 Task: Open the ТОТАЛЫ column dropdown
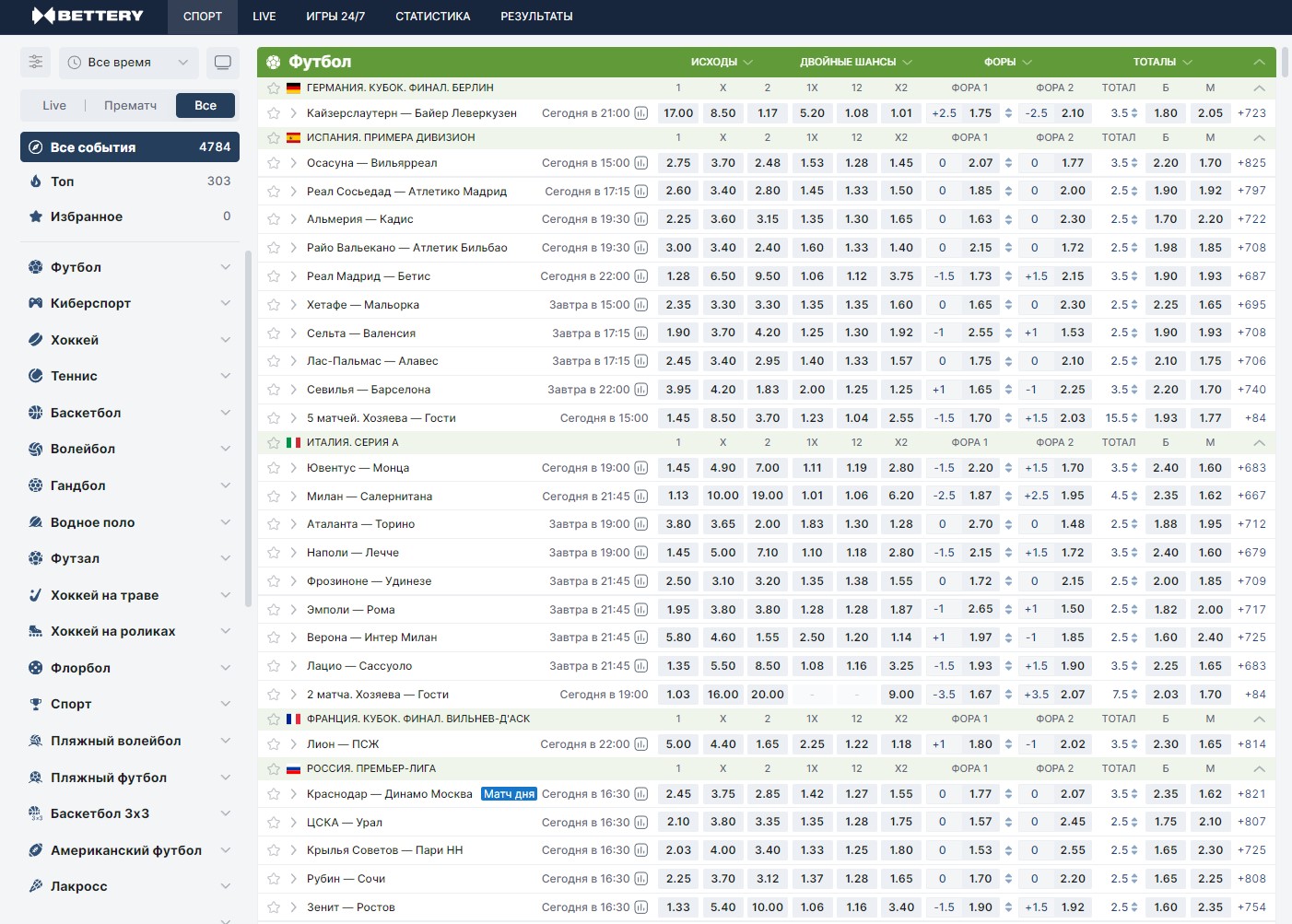(x=1163, y=62)
